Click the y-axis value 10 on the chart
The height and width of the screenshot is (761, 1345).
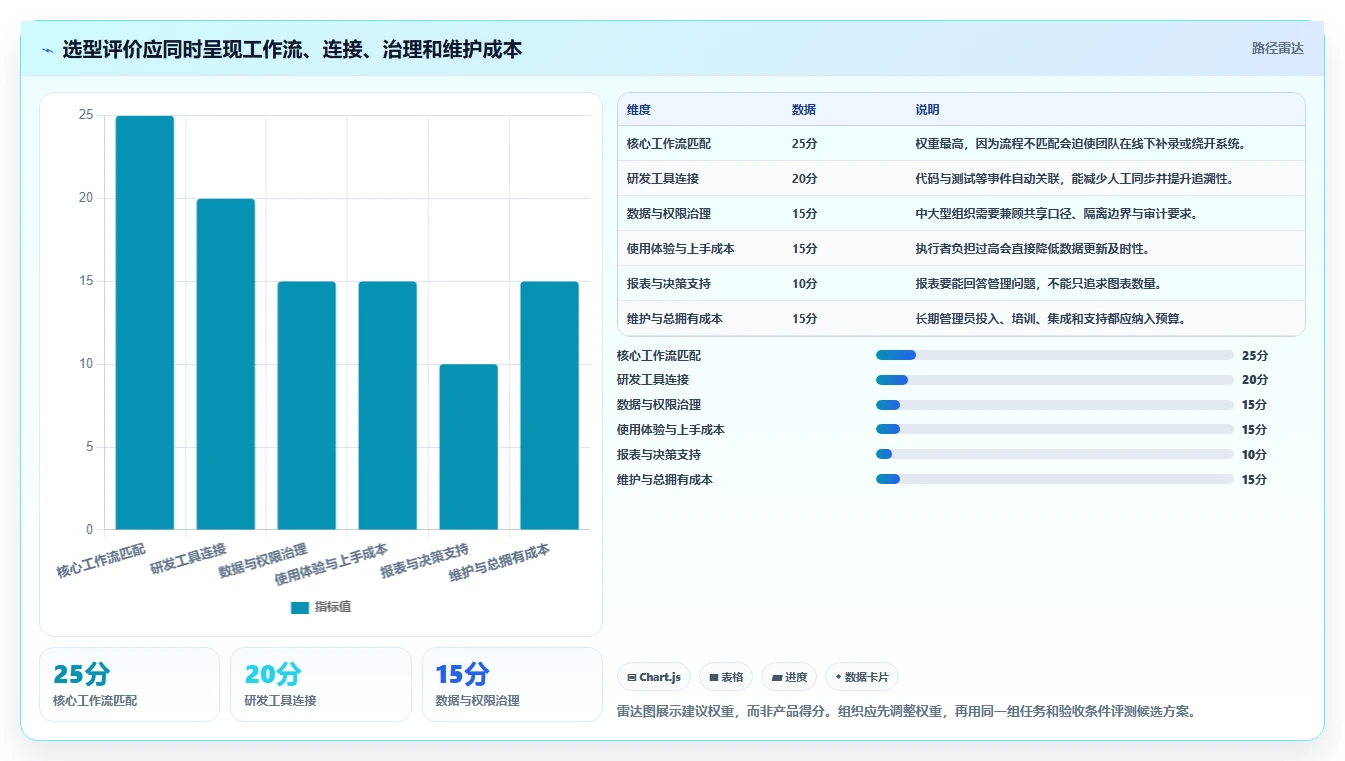click(86, 364)
